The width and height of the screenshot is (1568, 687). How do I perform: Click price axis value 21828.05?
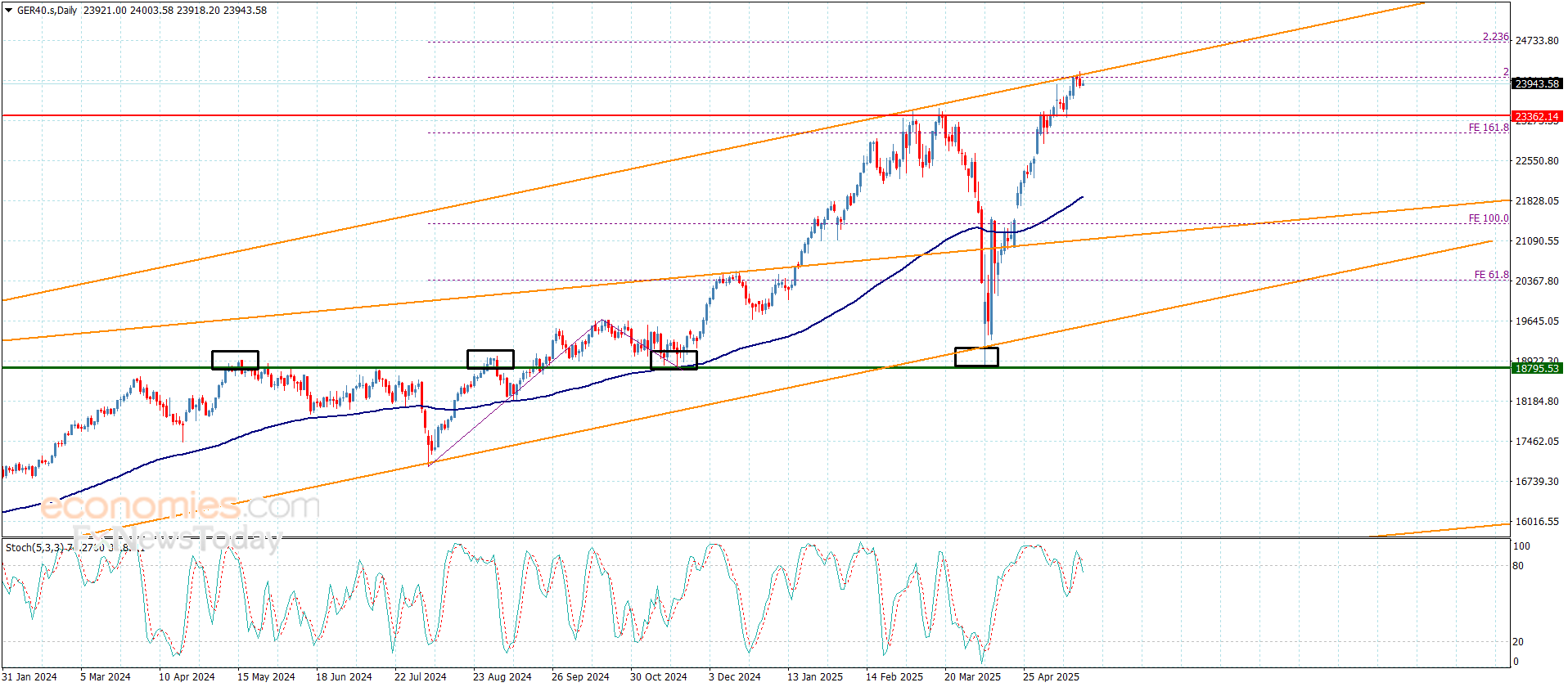pyautogui.click(x=1537, y=201)
